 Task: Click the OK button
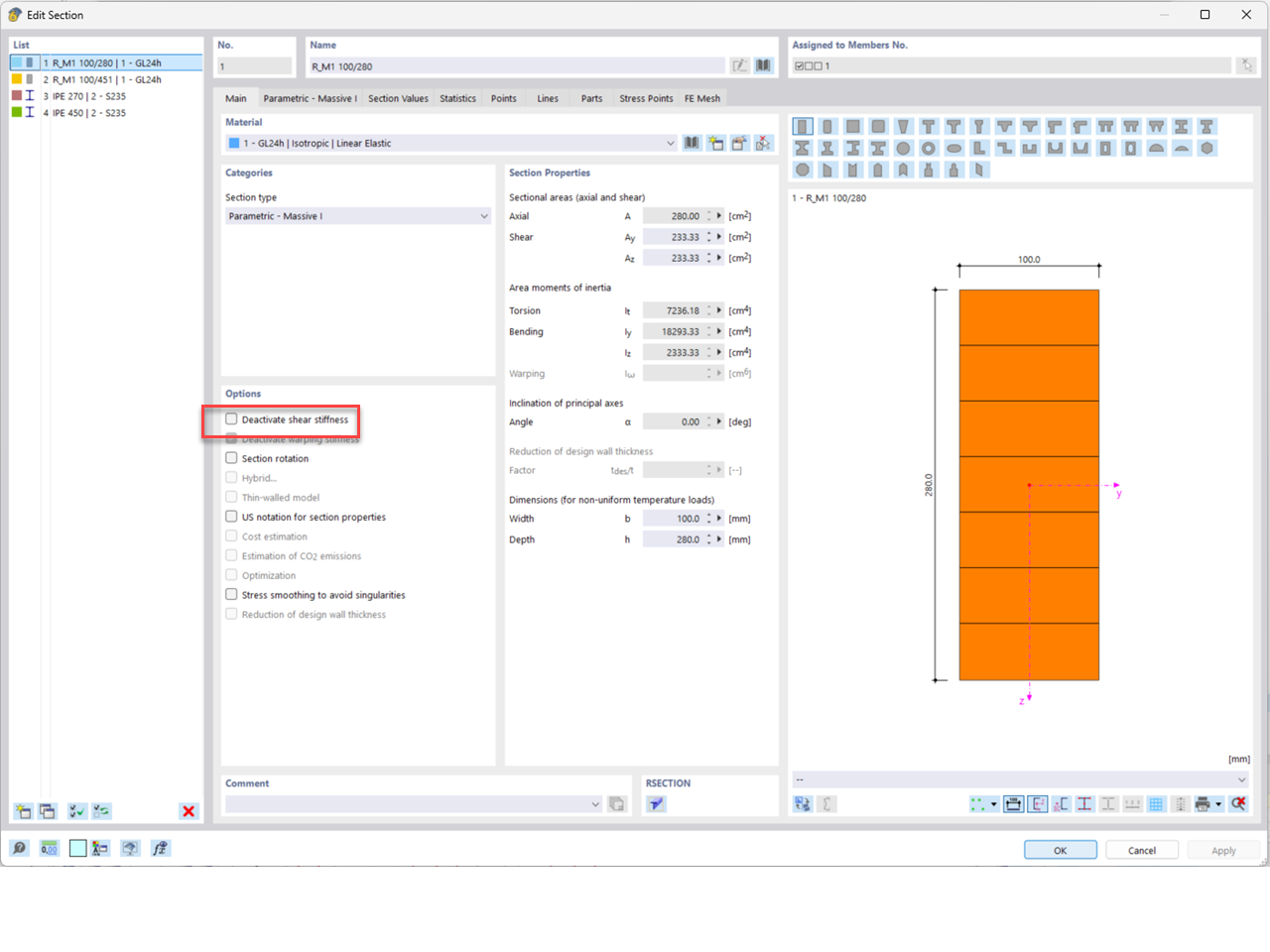[x=1060, y=849]
